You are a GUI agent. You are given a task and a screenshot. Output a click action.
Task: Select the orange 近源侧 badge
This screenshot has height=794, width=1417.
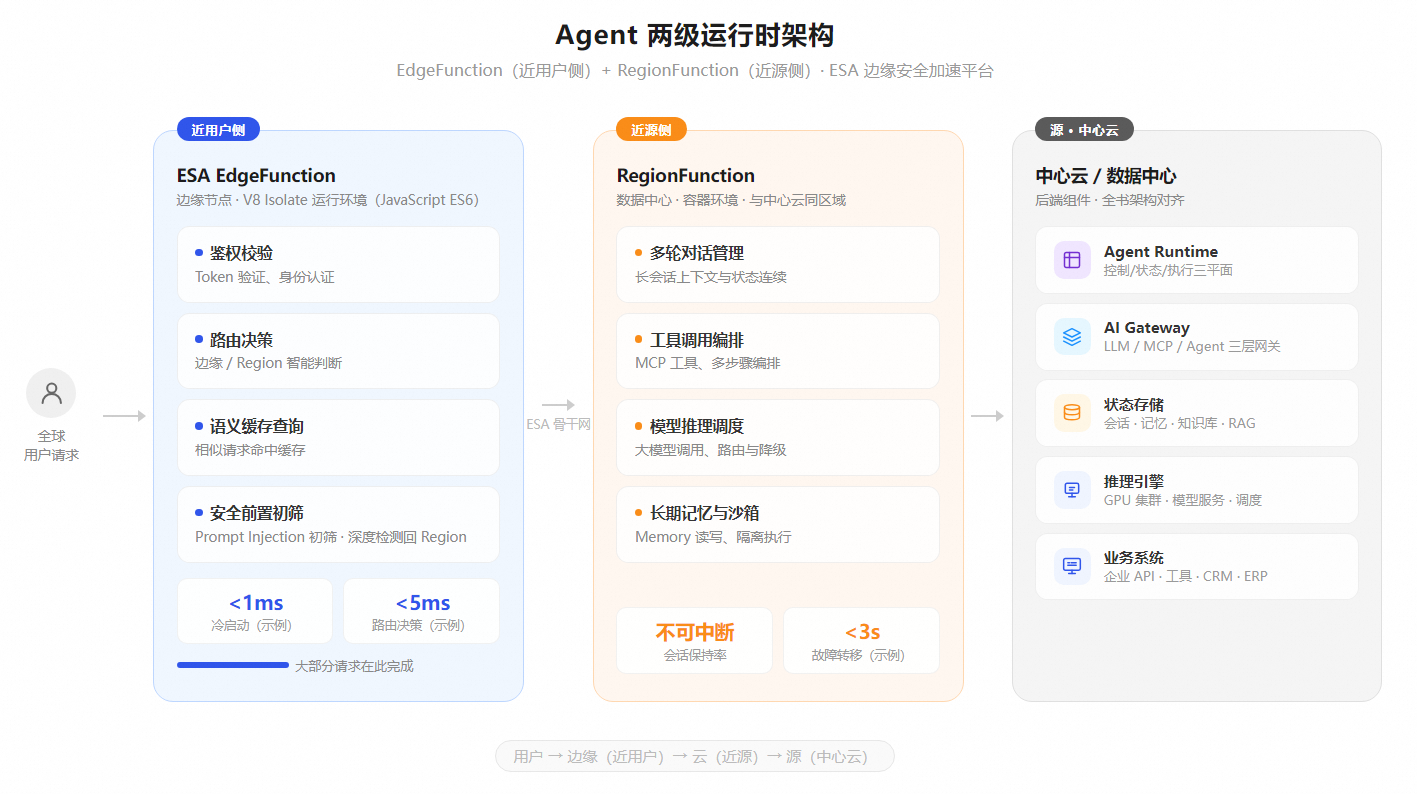tap(651, 130)
